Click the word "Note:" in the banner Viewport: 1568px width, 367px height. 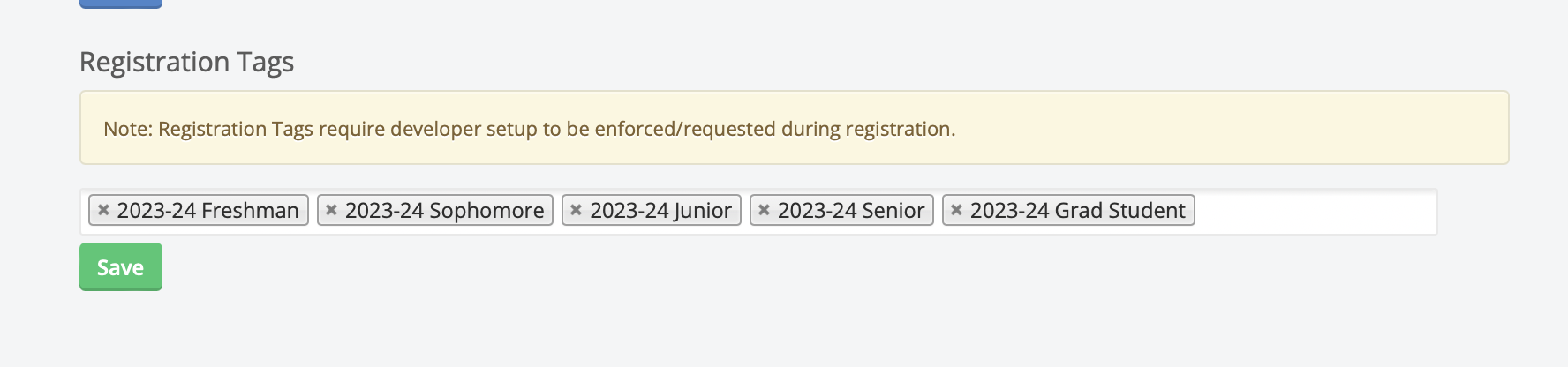pos(128,129)
